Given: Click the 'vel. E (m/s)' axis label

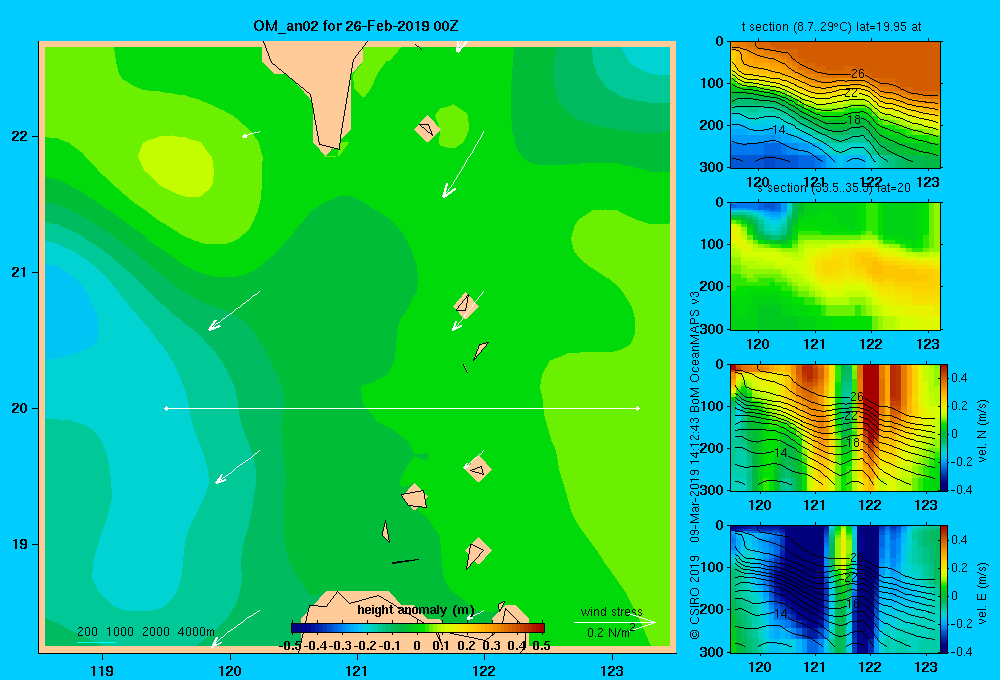Looking at the screenshot, I should coord(983,593).
